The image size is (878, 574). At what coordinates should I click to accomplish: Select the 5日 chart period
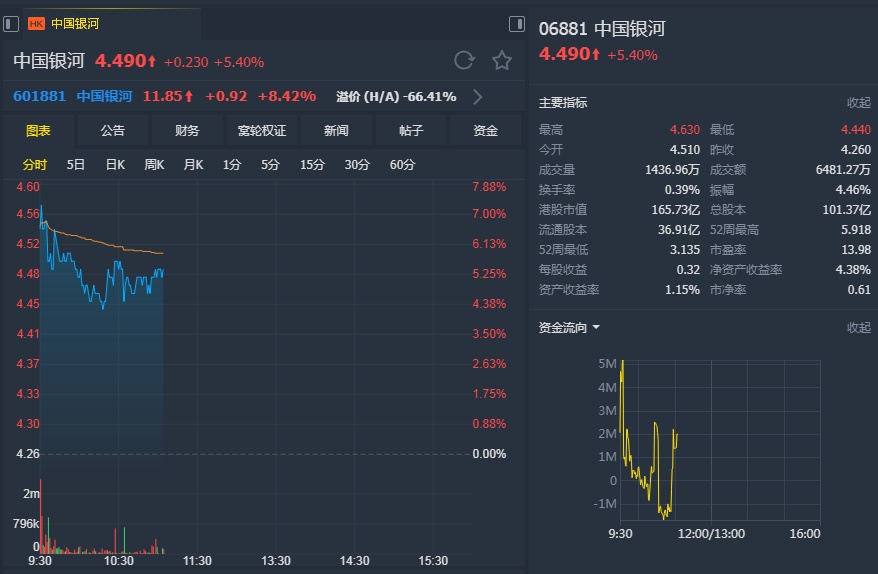click(76, 165)
